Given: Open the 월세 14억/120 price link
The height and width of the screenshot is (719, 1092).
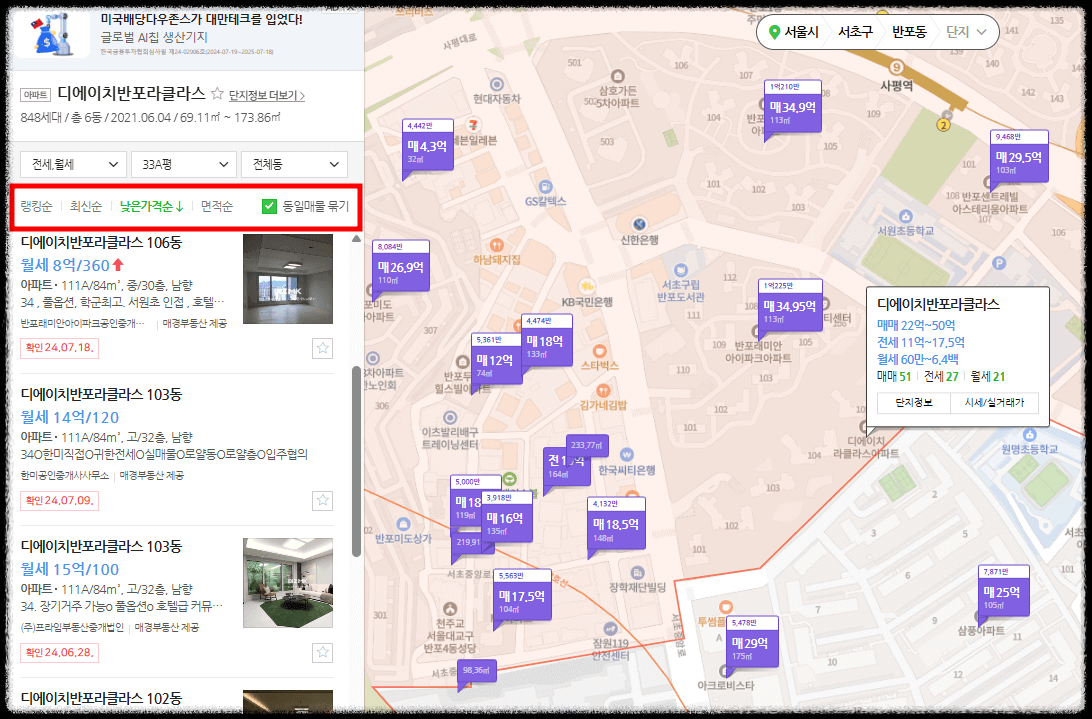Looking at the screenshot, I should 70,417.
